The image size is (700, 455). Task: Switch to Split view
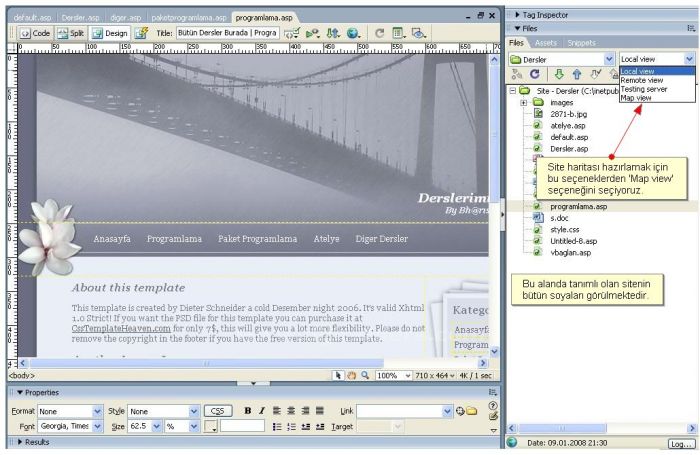point(71,33)
